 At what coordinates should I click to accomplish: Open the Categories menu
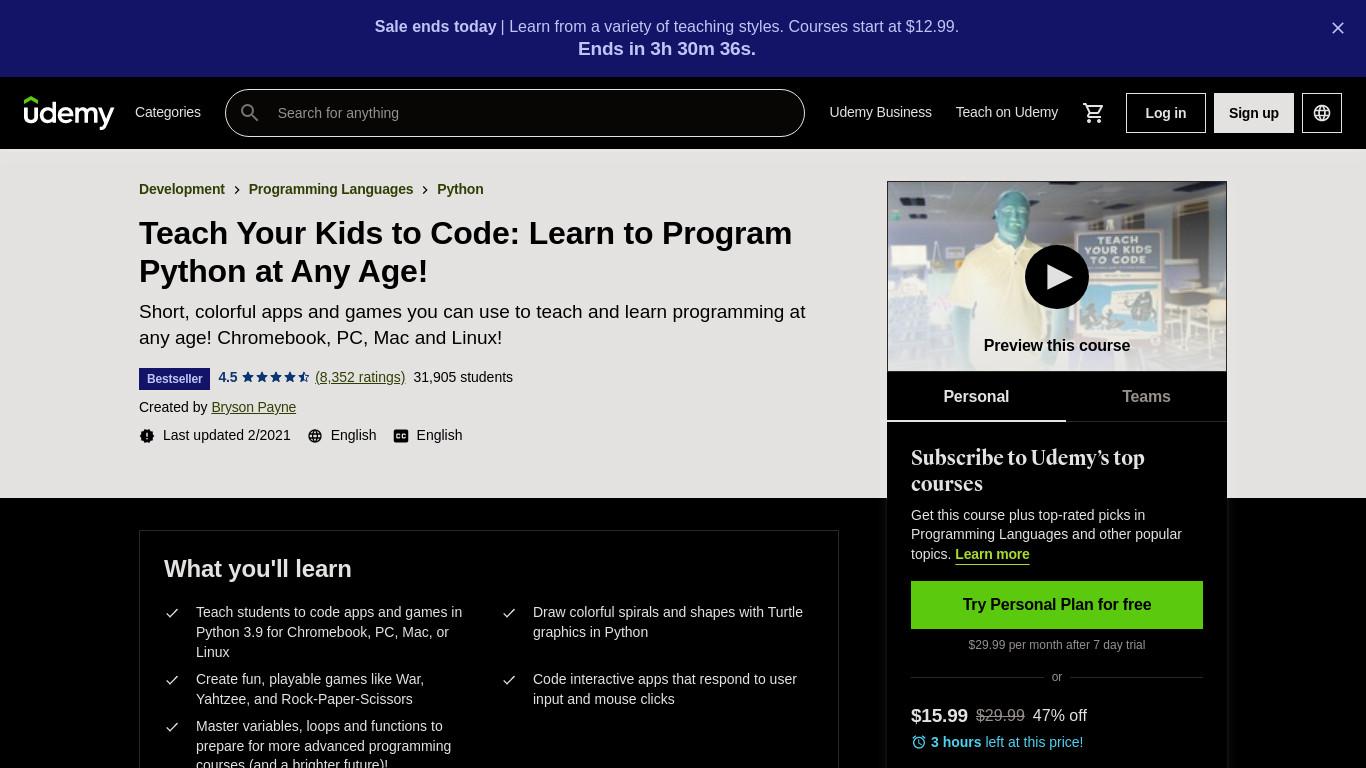(168, 112)
